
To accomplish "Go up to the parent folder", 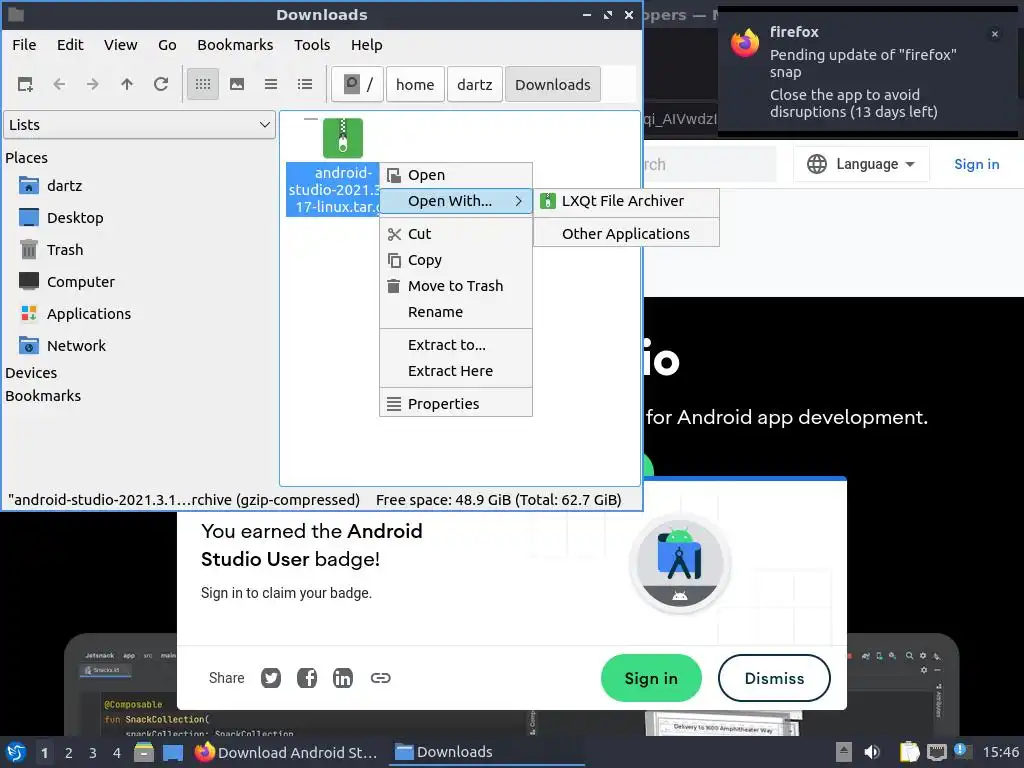I will tap(127, 84).
